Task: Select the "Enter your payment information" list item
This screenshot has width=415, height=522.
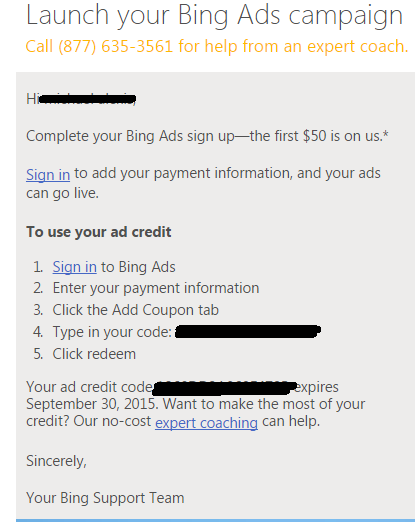Action: click(156, 288)
